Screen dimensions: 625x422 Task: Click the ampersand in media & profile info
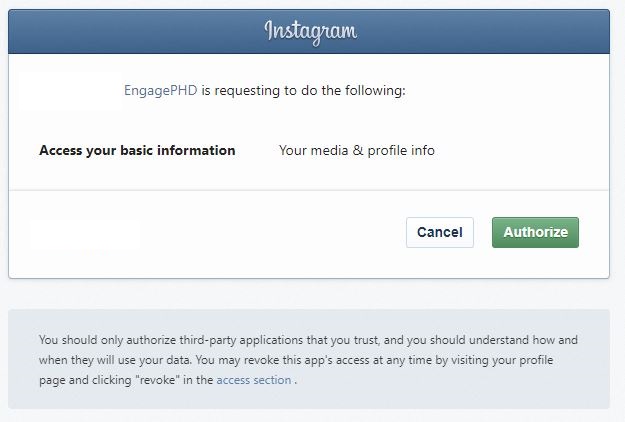pyautogui.click(x=358, y=150)
